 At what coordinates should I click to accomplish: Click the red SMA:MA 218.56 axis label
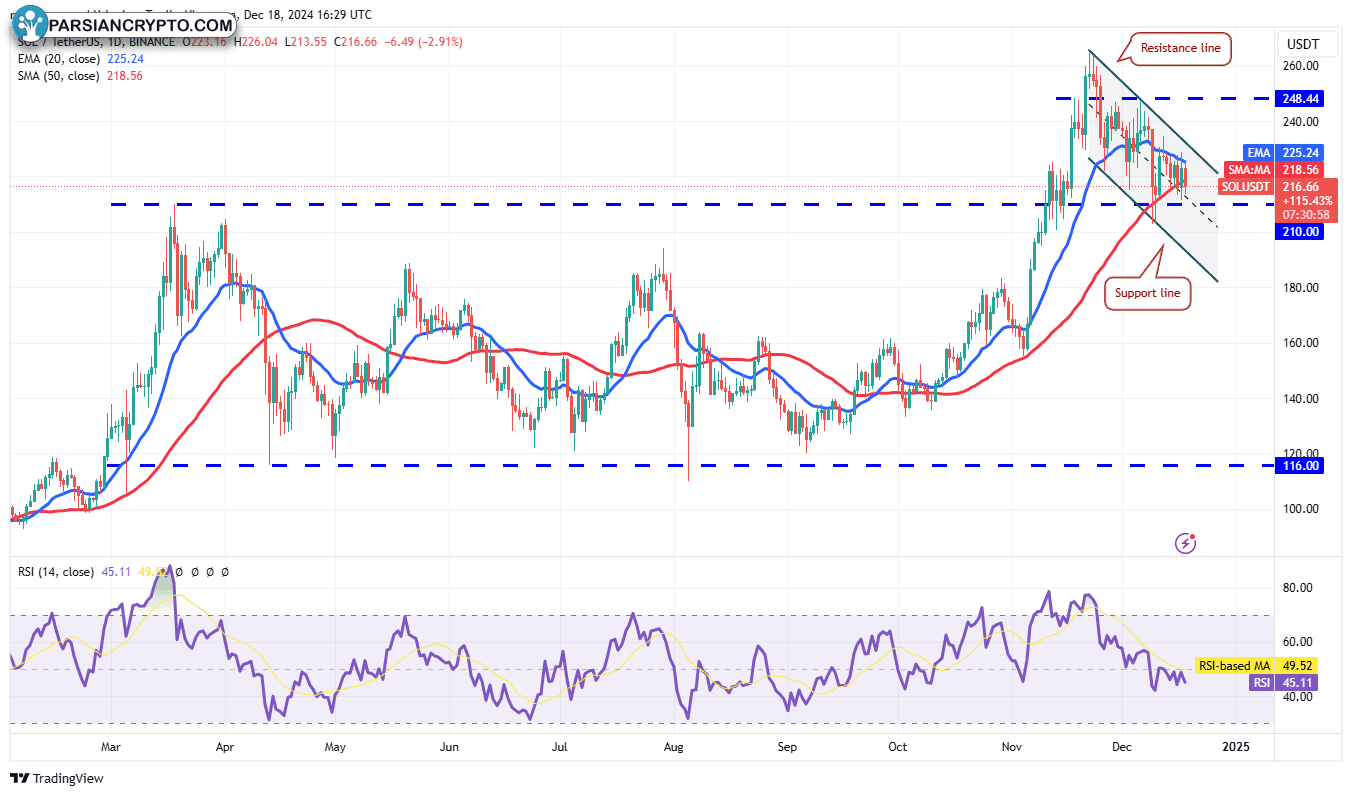point(1276,170)
